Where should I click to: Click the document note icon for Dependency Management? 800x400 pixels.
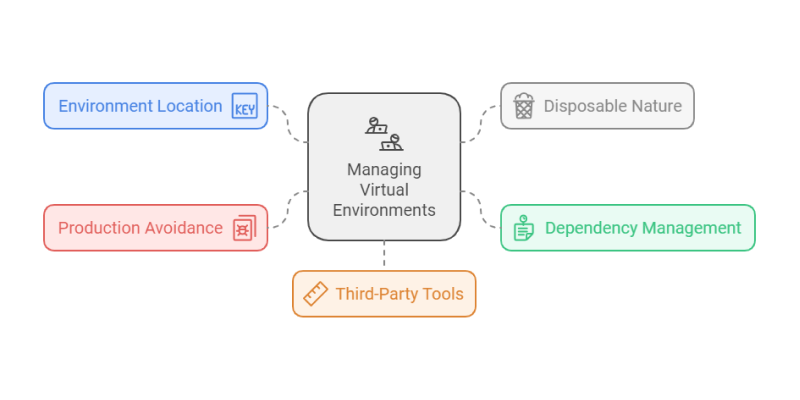coord(523,228)
